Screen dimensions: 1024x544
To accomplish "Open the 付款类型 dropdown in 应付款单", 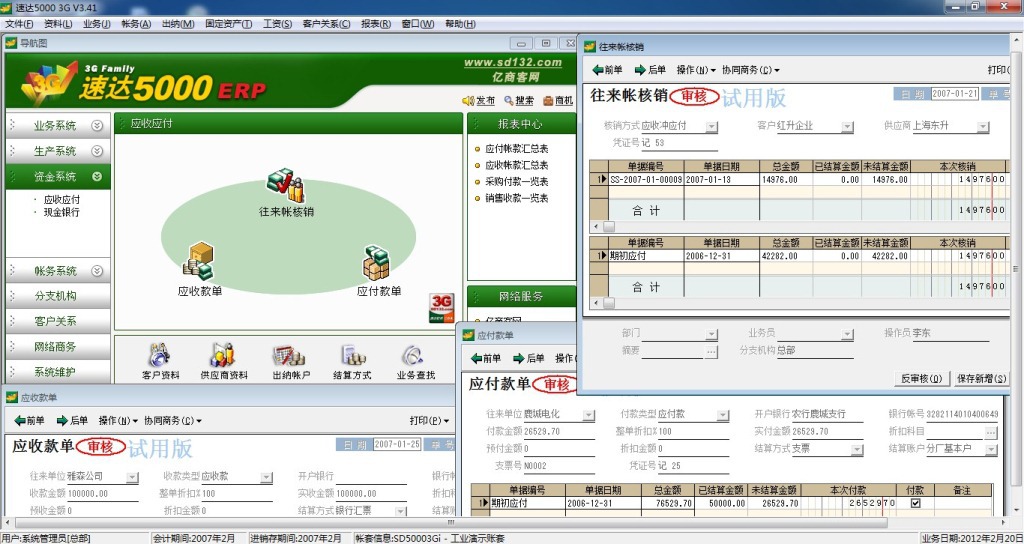I will coord(722,415).
